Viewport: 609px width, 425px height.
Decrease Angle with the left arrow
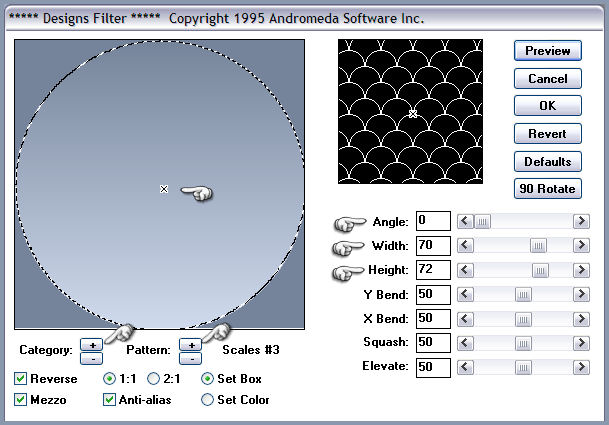pyautogui.click(x=465, y=221)
